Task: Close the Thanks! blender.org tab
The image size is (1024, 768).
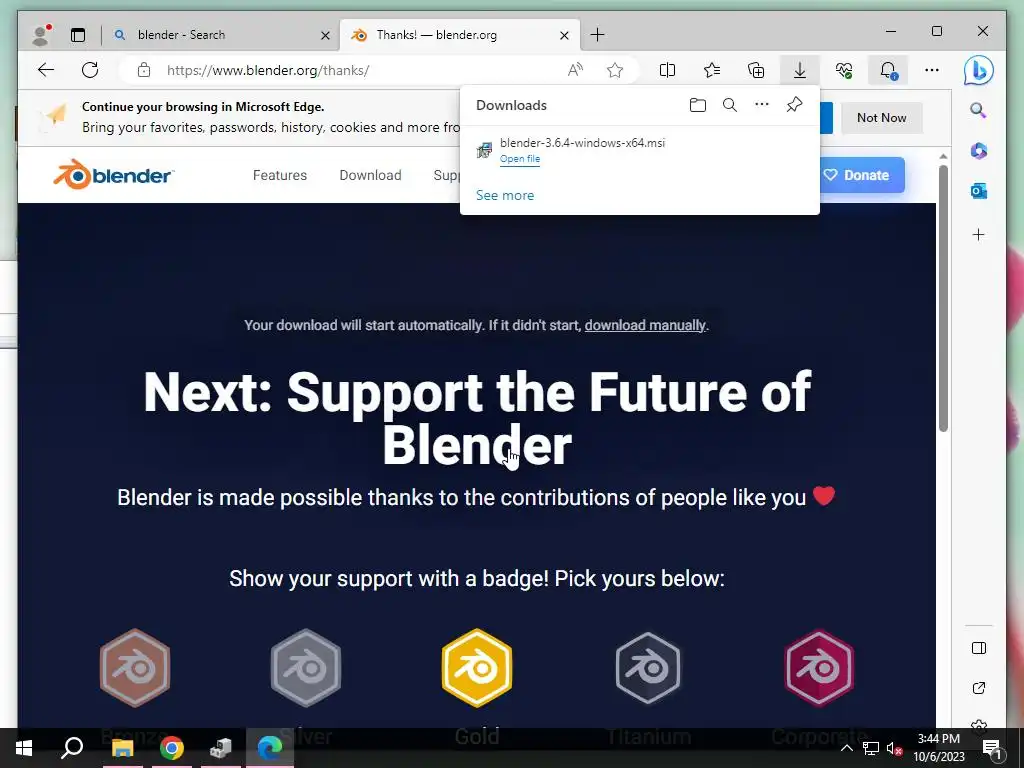Action: coord(564,35)
